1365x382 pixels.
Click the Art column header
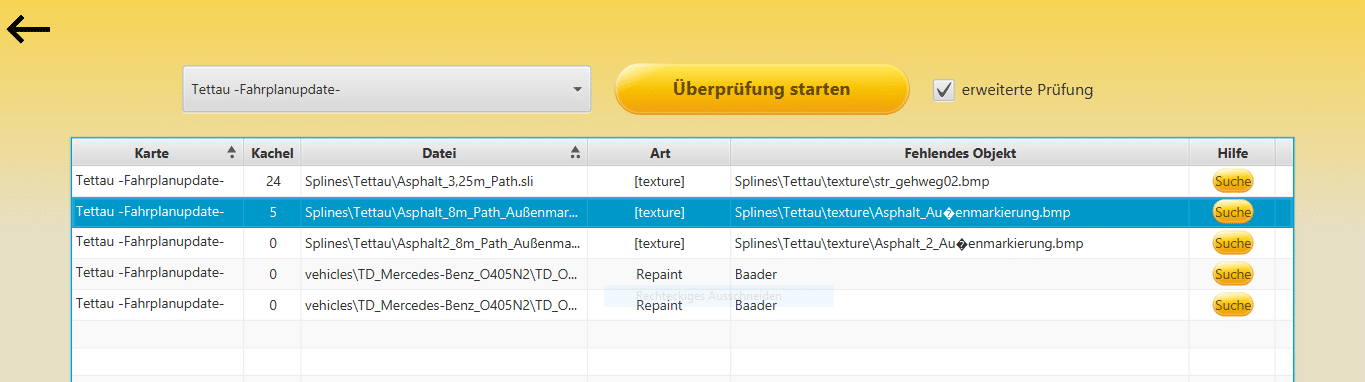659,153
